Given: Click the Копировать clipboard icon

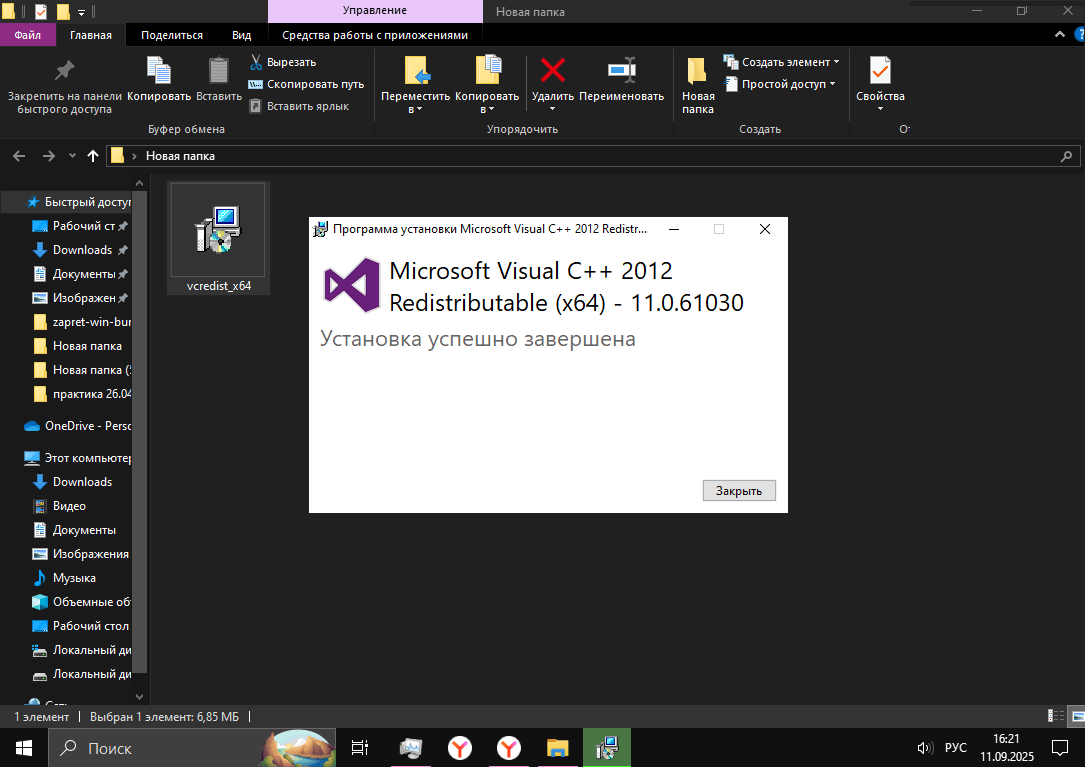Looking at the screenshot, I should click(x=158, y=71).
